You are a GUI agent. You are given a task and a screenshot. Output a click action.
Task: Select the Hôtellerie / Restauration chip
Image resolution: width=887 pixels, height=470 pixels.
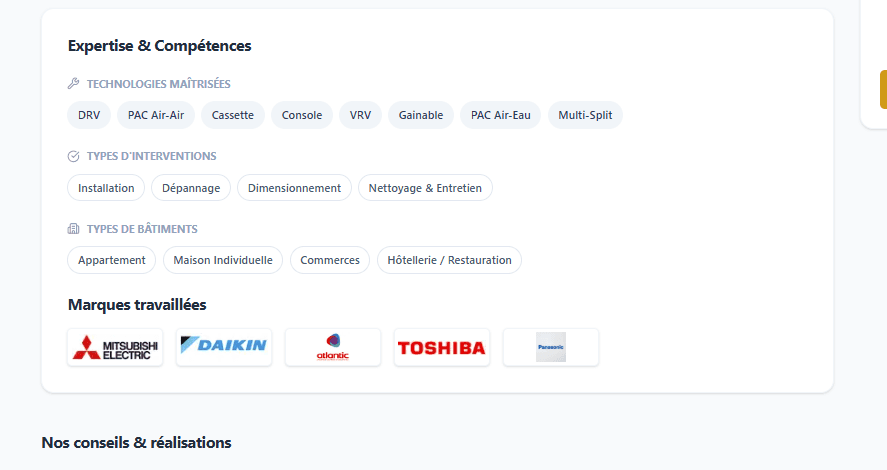pyautogui.click(x=449, y=260)
